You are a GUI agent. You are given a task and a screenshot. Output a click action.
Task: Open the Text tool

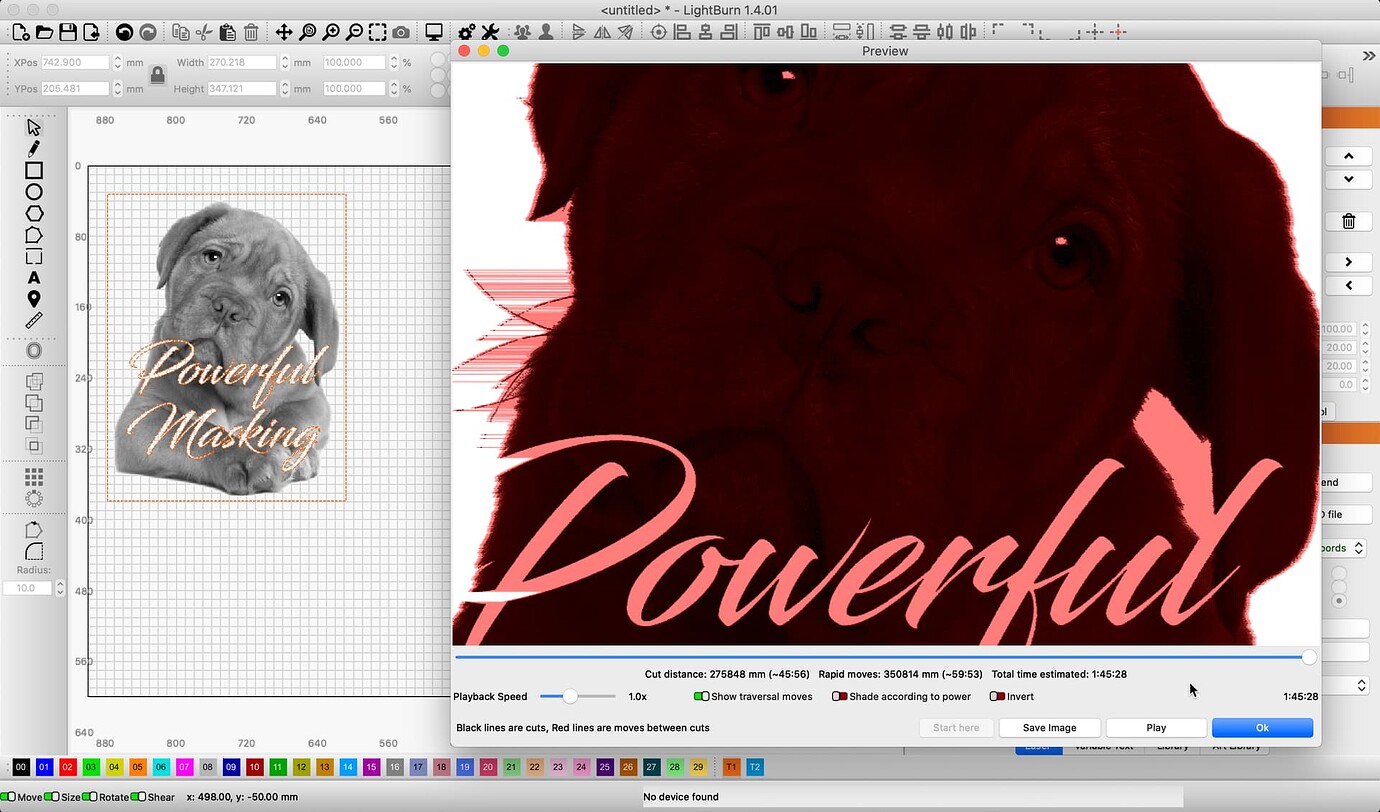pyautogui.click(x=33, y=279)
